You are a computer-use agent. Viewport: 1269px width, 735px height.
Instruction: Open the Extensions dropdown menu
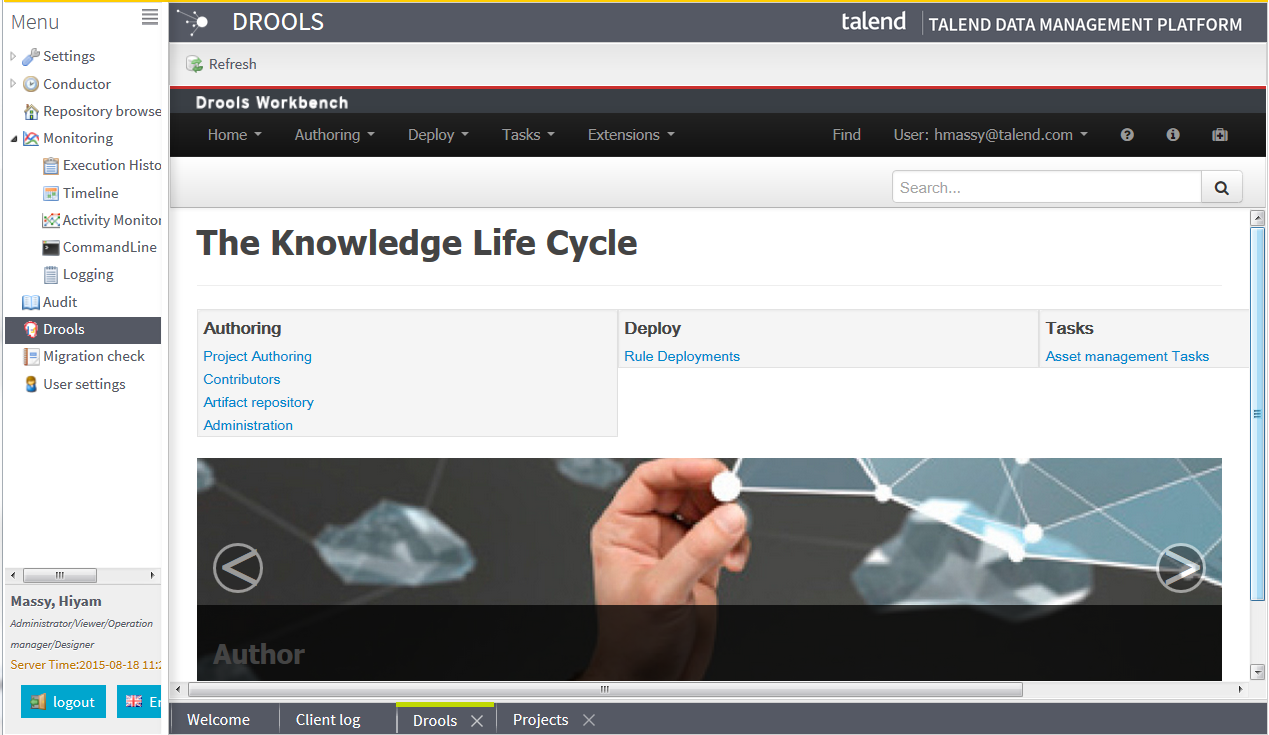click(631, 135)
